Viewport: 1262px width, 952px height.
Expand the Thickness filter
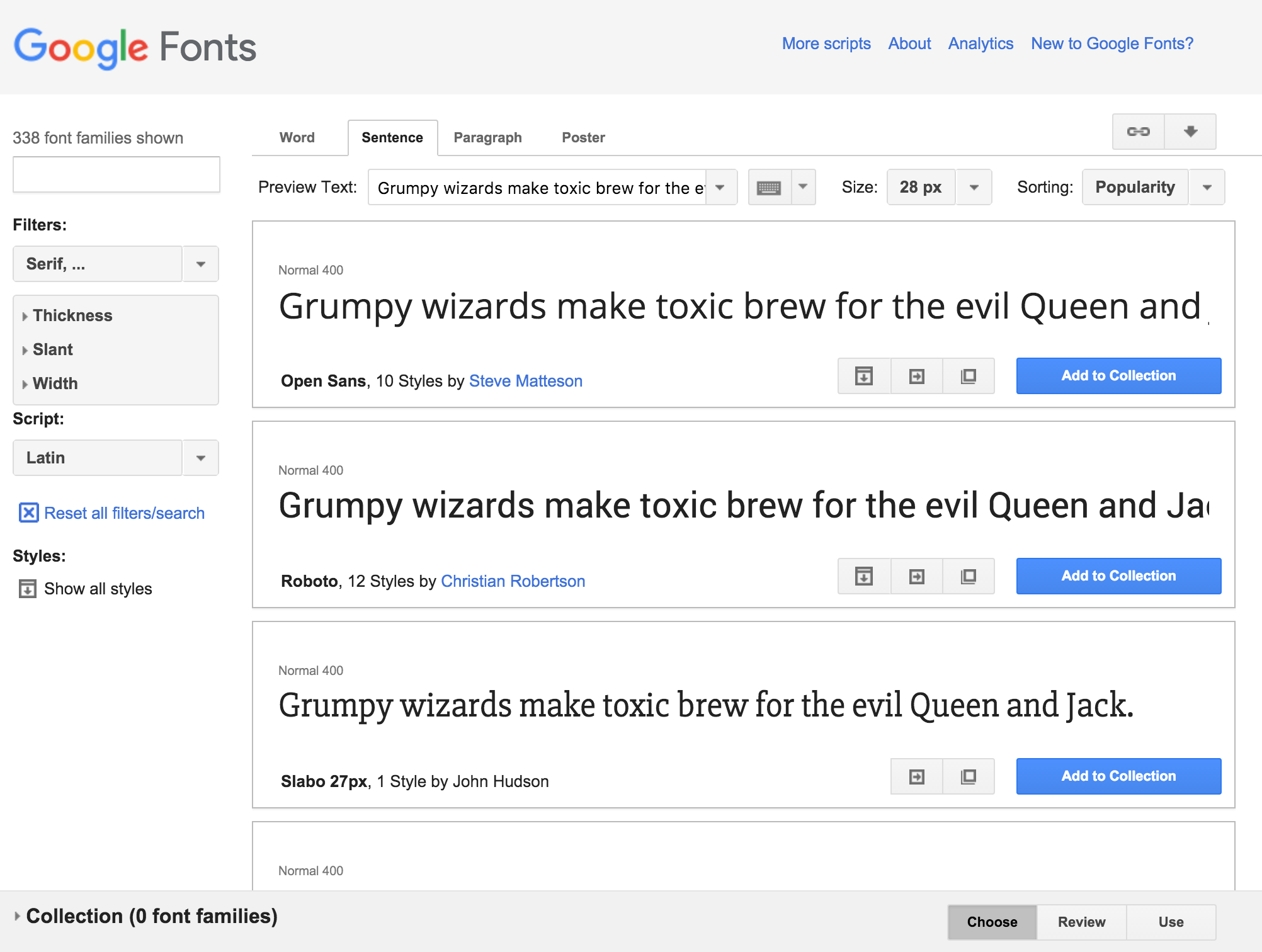click(72, 315)
